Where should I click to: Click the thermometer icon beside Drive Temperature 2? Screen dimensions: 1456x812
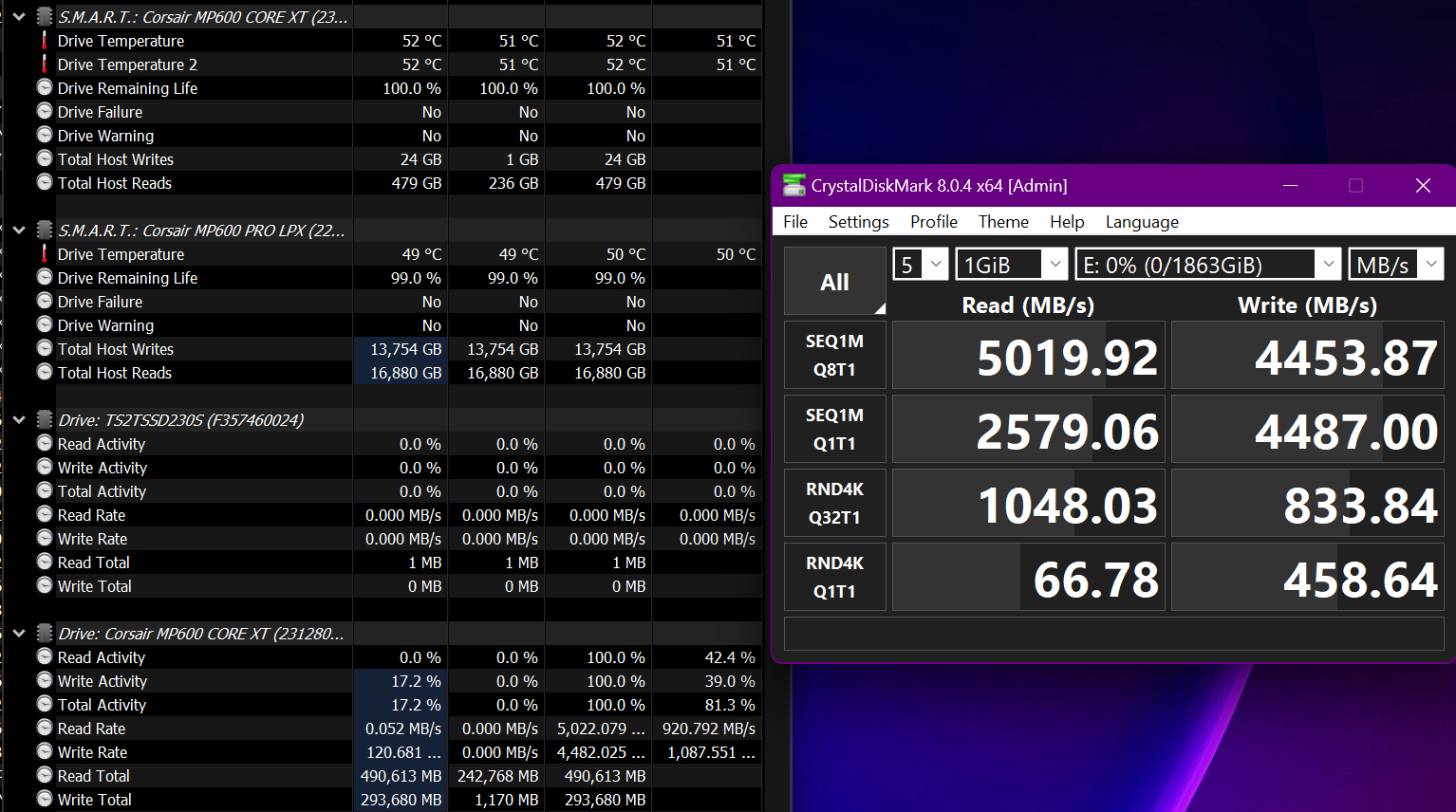click(44, 64)
